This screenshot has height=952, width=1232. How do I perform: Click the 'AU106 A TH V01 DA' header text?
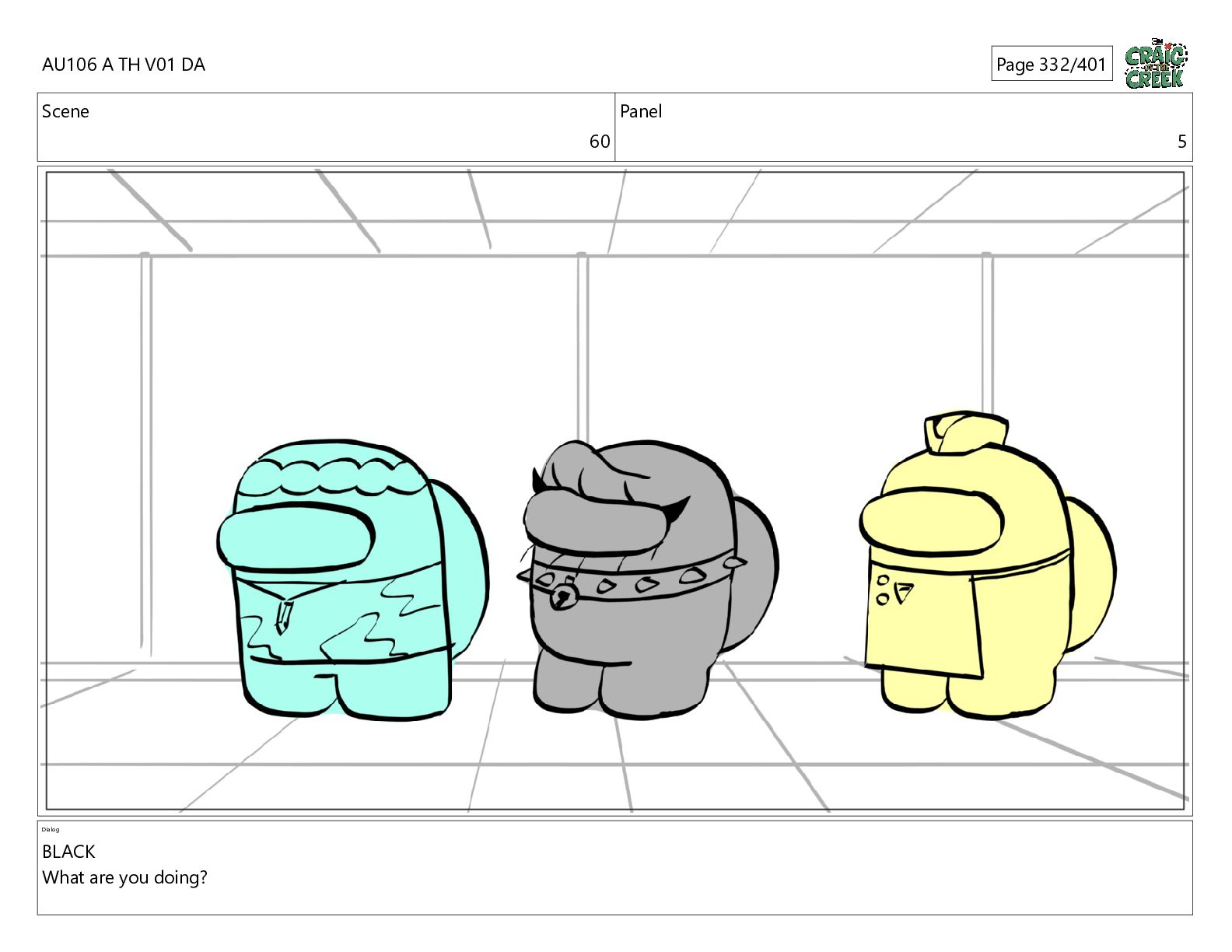tap(124, 65)
